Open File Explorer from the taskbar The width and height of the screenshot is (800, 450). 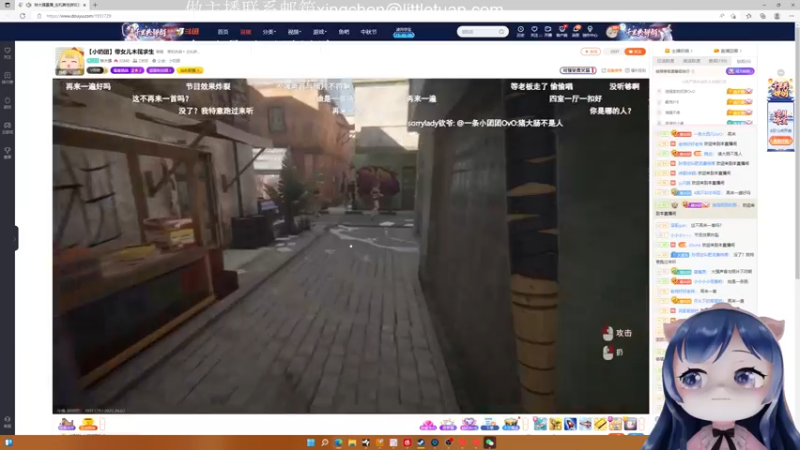pos(352,442)
